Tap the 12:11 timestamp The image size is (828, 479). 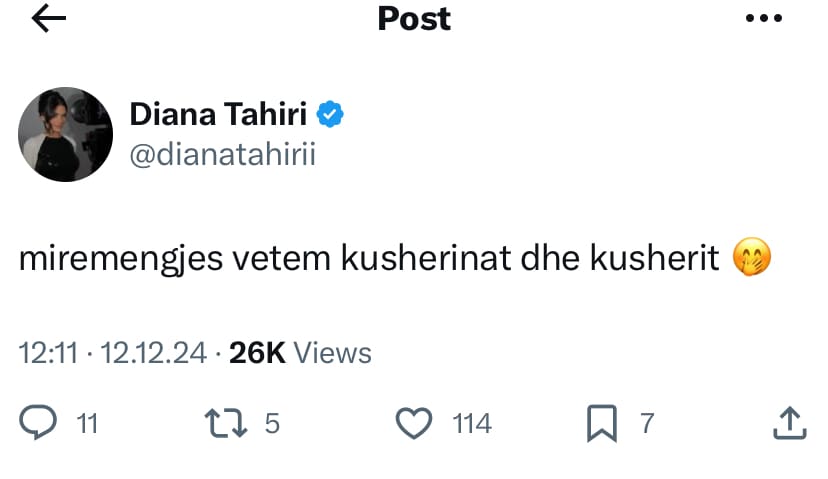(x=46, y=353)
